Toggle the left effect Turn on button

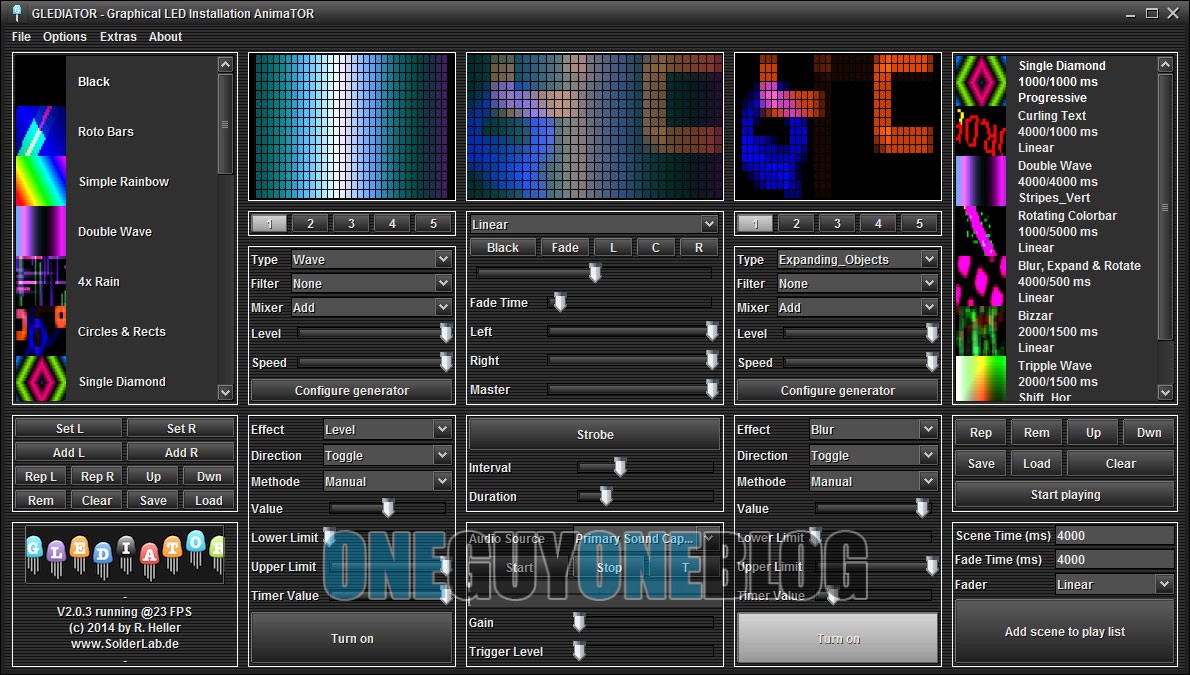point(352,638)
